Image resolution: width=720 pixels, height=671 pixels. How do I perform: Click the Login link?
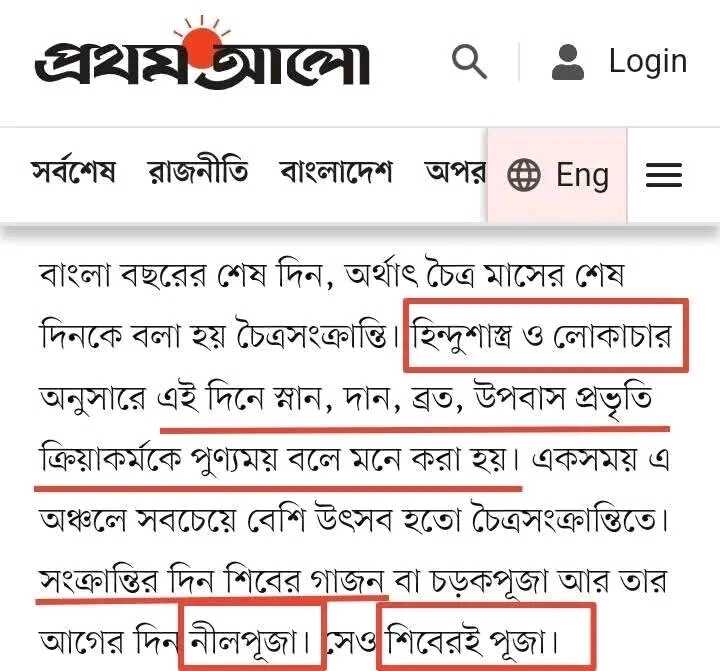coord(648,61)
